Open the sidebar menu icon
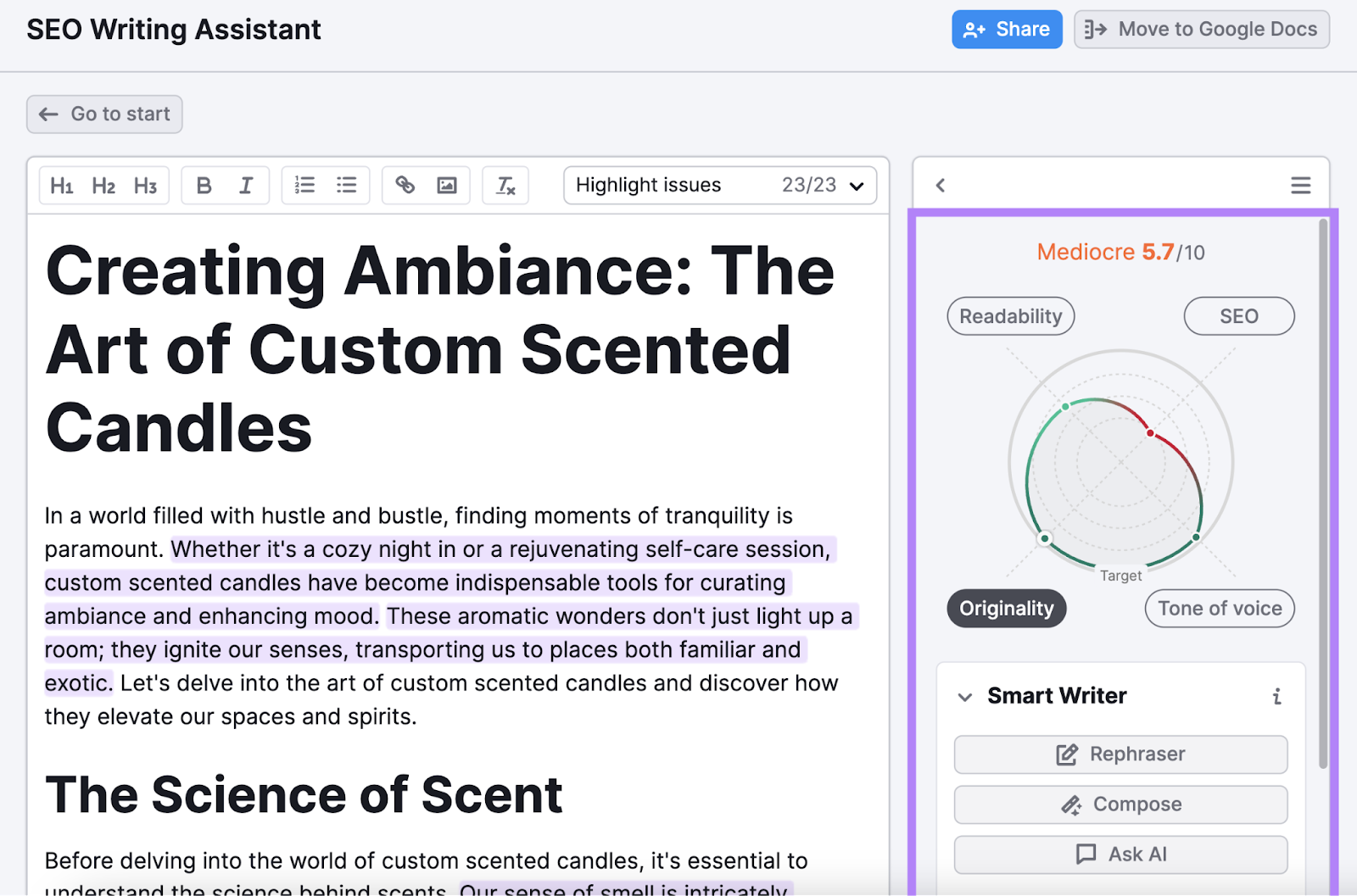 pyautogui.click(x=1300, y=185)
